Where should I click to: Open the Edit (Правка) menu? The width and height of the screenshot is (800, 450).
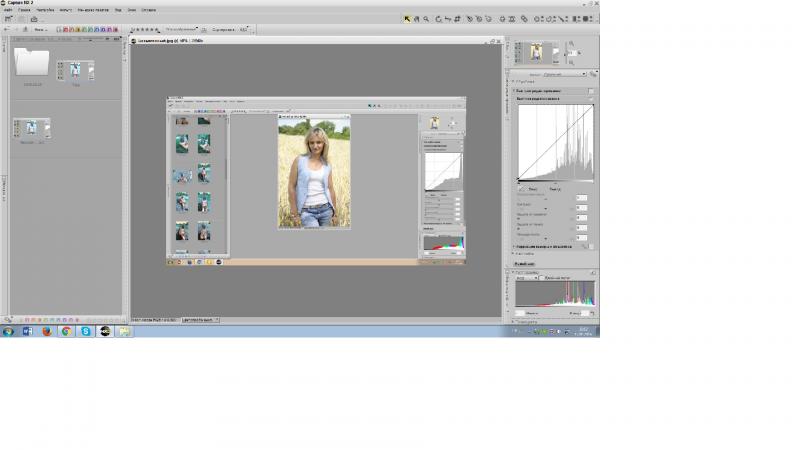point(24,10)
